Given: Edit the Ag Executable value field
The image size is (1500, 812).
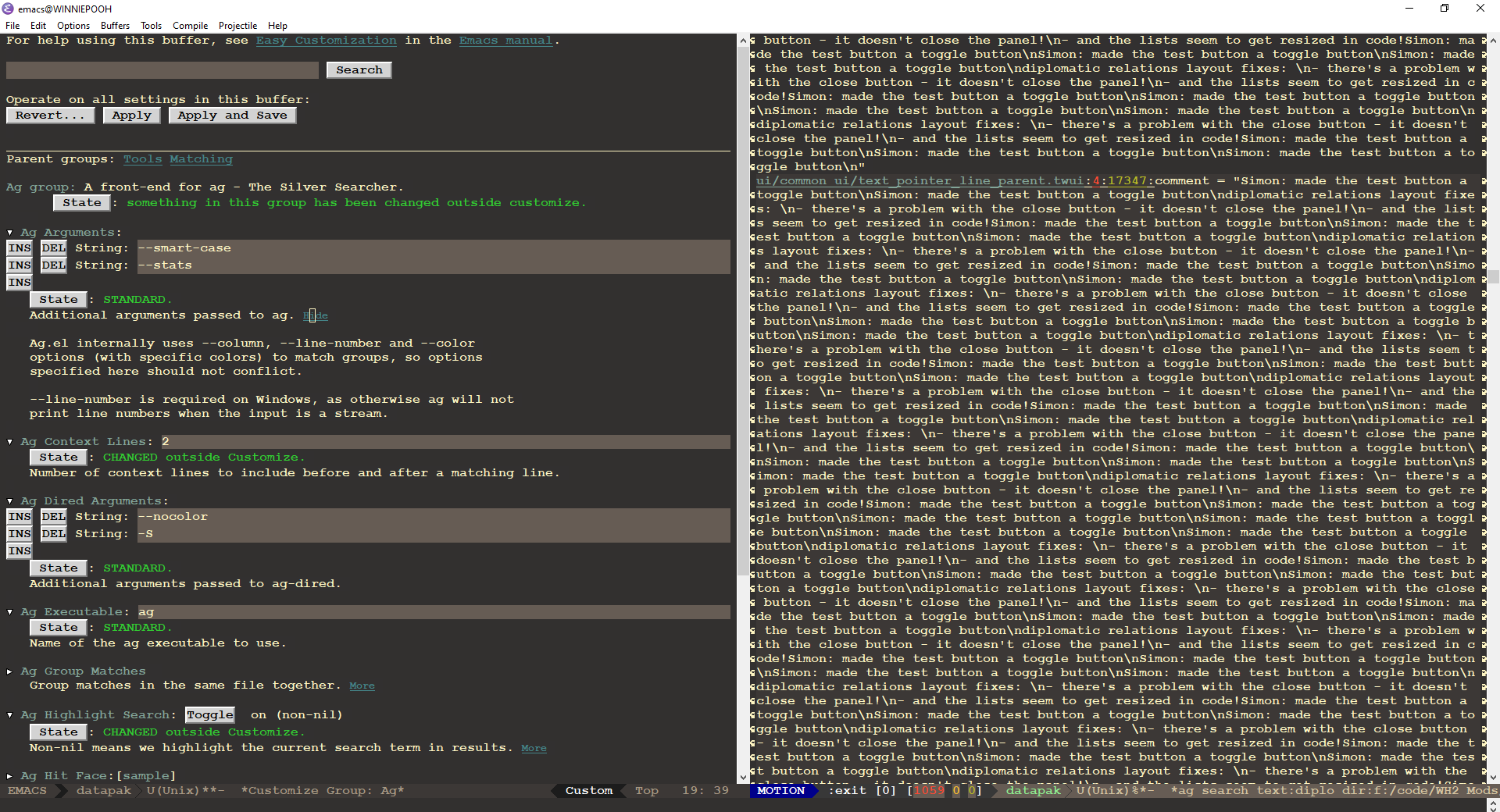Looking at the screenshot, I should (434, 612).
